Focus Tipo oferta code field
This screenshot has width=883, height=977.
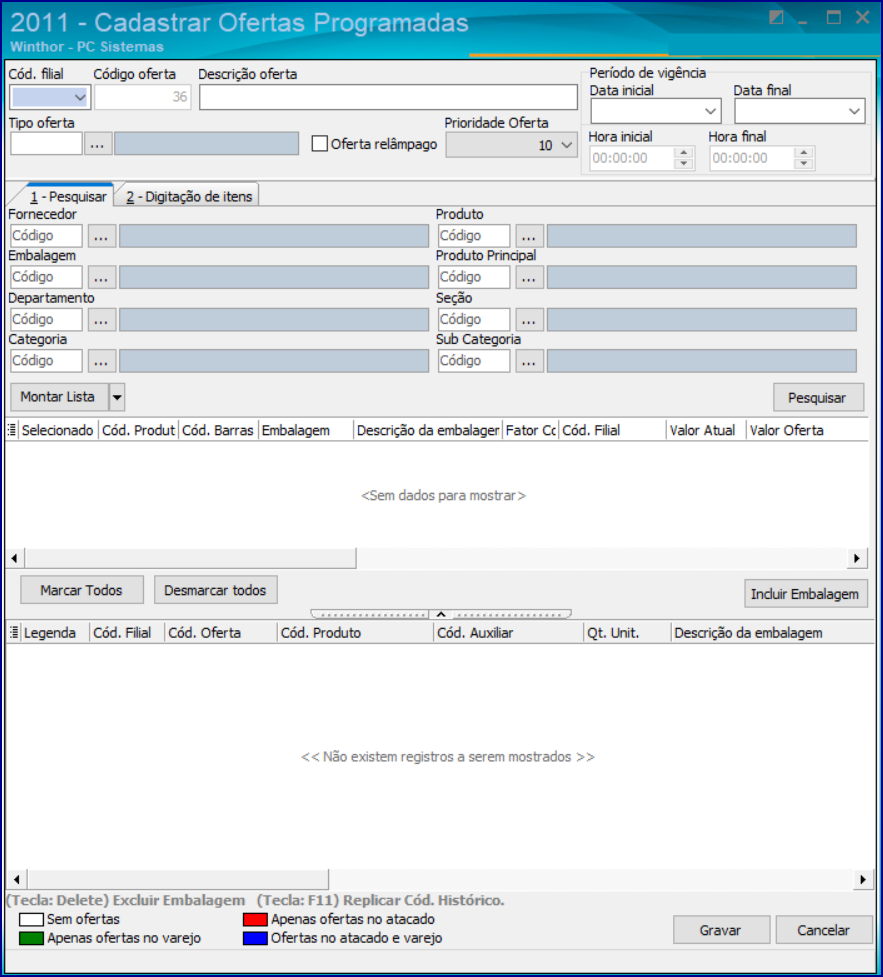click(46, 144)
